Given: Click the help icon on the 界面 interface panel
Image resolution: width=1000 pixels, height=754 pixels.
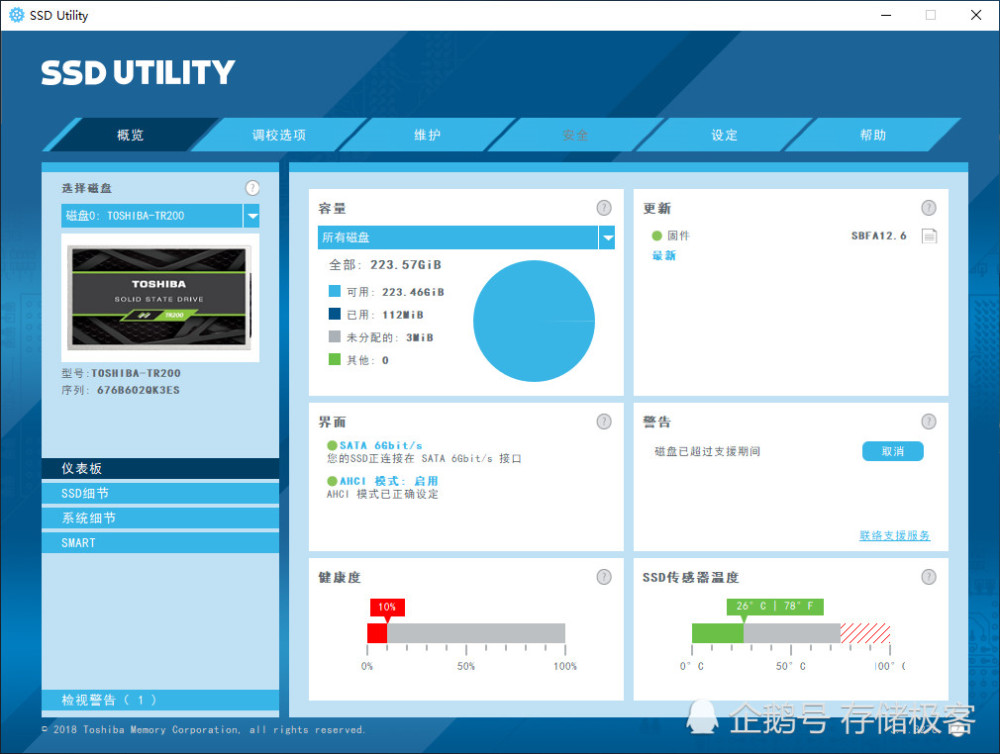Looking at the screenshot, I should pyautogui.click(x=604, y=421).
